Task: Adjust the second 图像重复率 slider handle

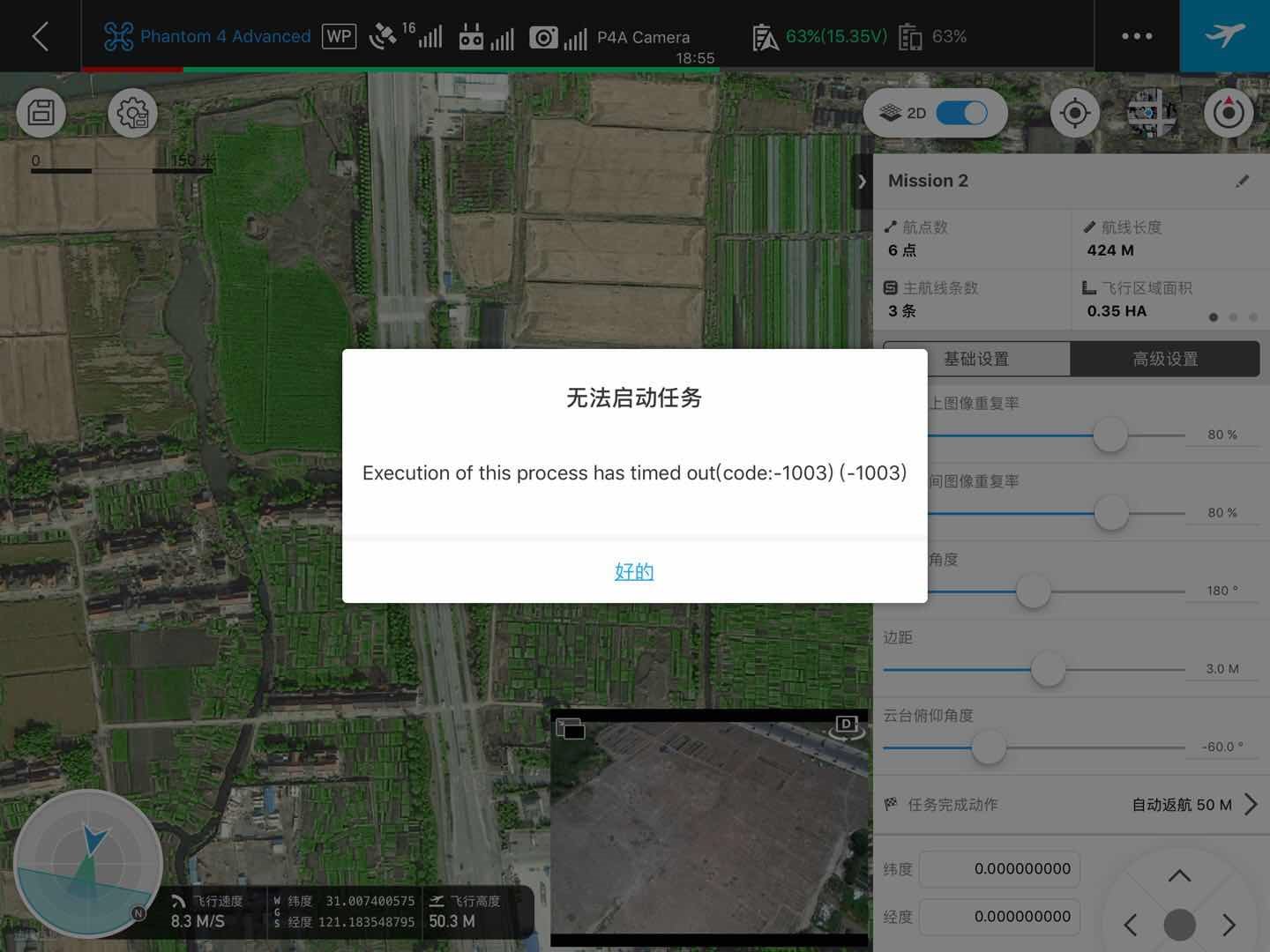Action: click(x=1111, y=512)
